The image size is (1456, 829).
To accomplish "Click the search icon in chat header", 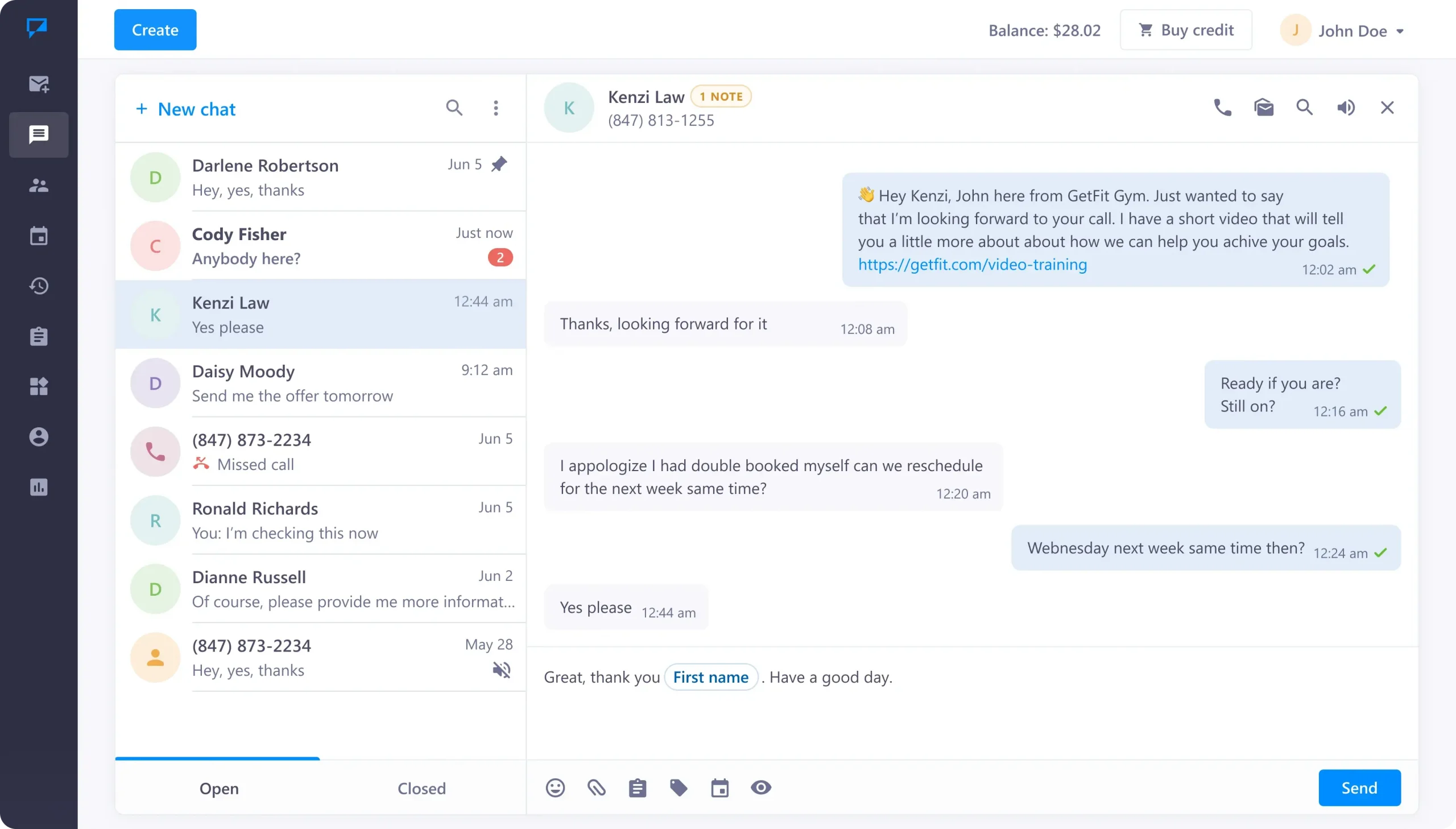I will coord(1305,107).
